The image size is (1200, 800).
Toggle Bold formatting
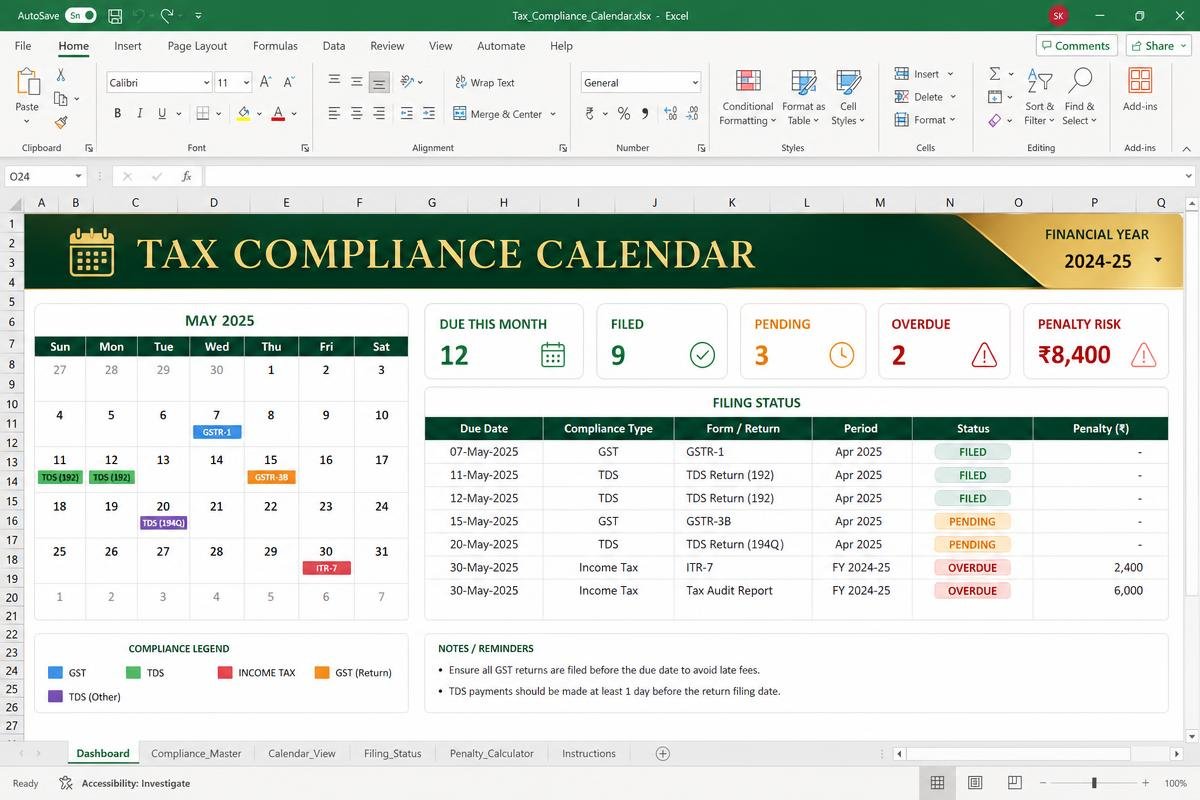(x=117, y=114)
